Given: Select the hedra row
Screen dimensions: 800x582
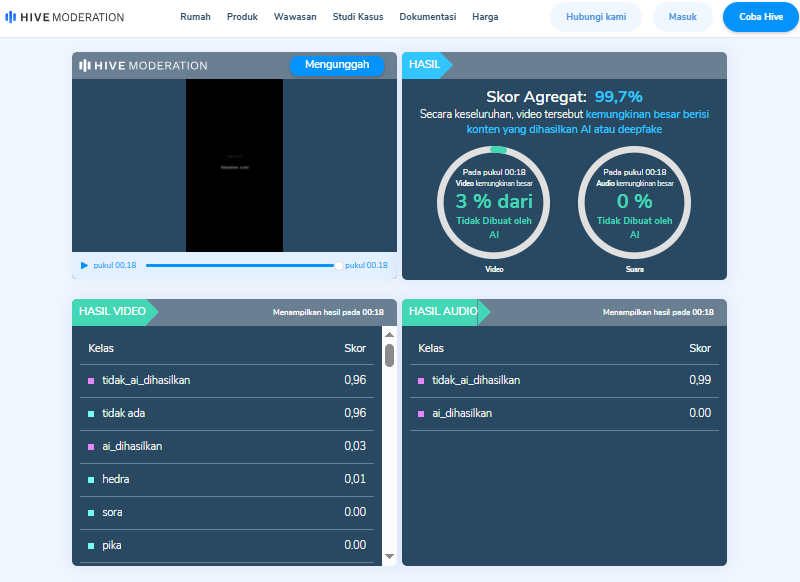Looking at the screenshot, I should coord(227,480).
